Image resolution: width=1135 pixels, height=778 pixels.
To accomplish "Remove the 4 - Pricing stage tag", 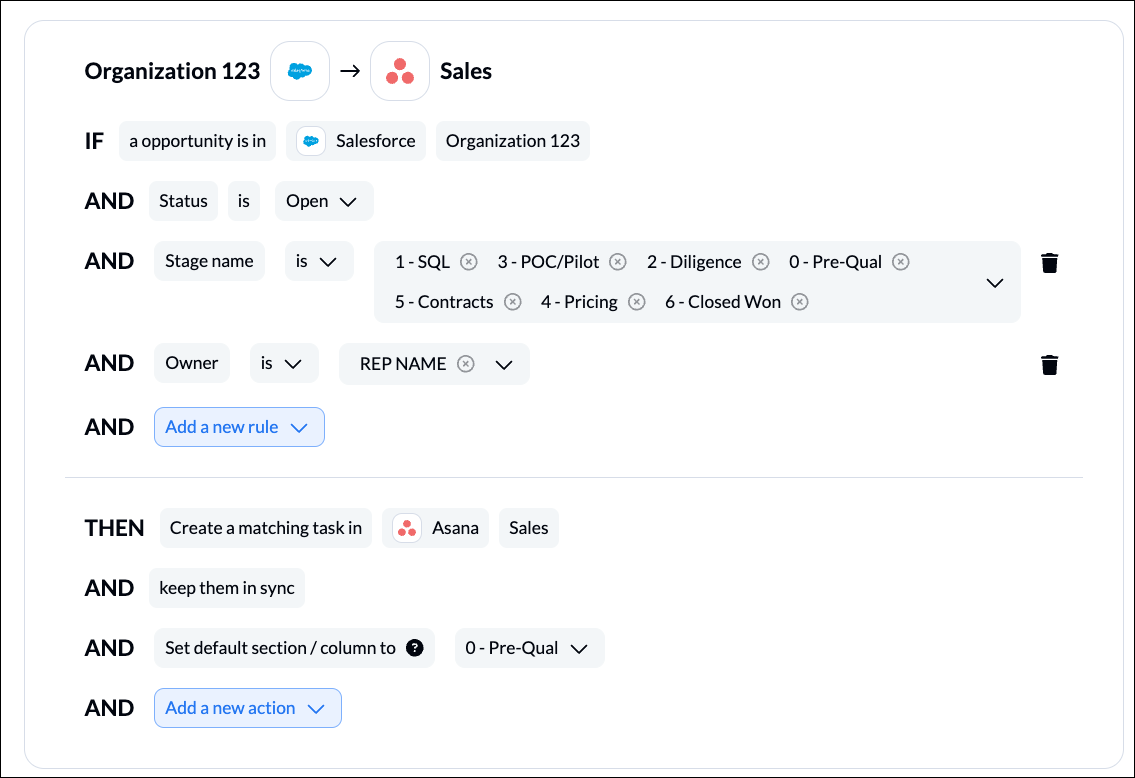I will 636,302.
